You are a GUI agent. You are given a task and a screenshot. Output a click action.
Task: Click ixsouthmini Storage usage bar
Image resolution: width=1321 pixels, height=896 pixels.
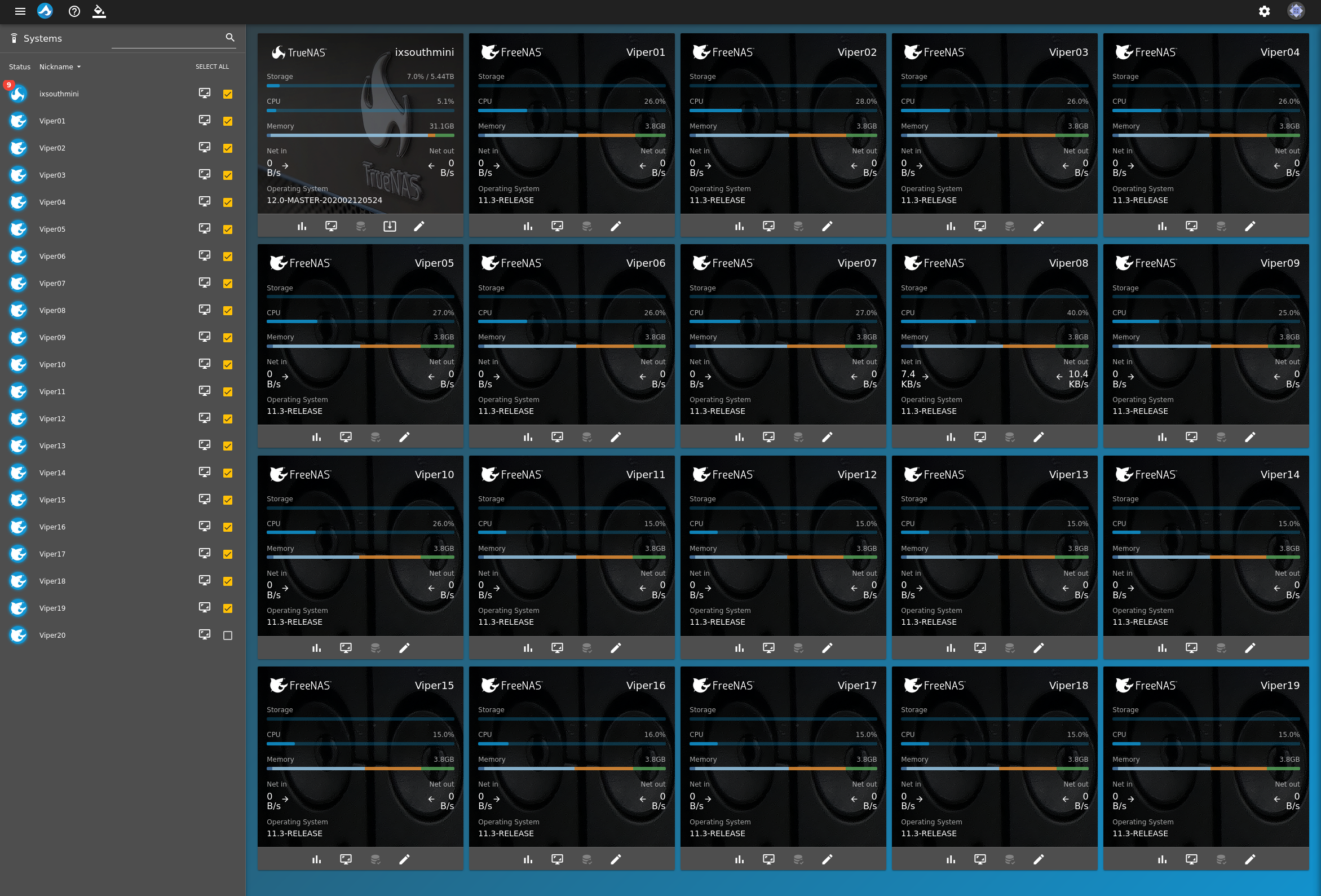point(360,86)
